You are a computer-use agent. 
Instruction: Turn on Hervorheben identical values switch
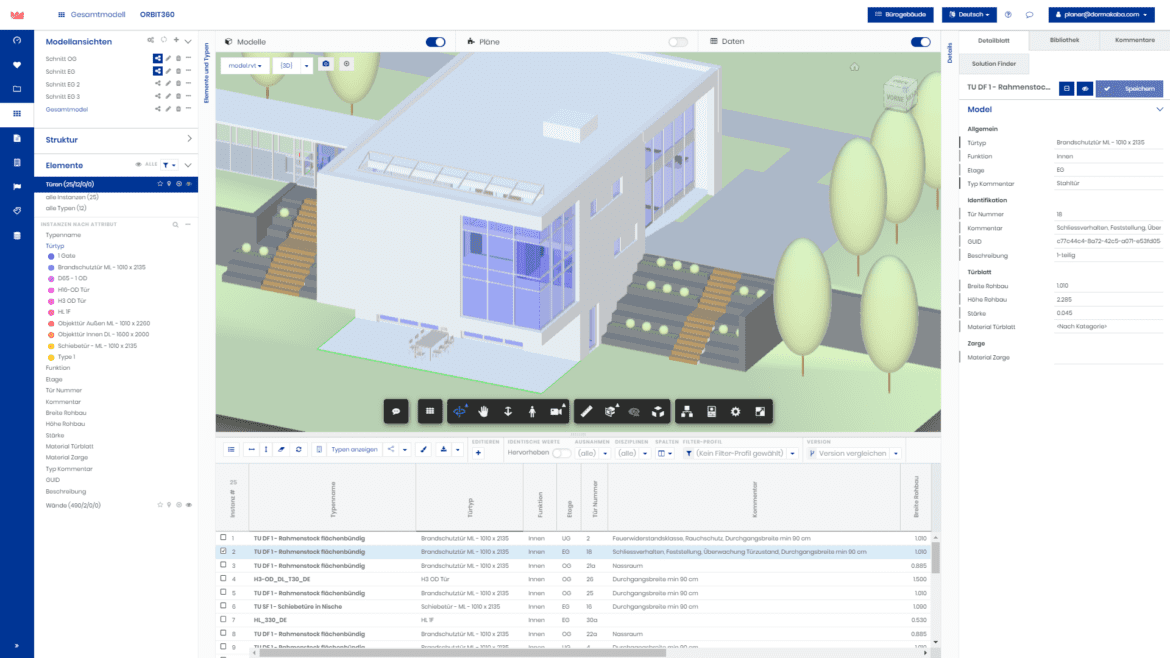pyautogui.click(x=562, y=453)
